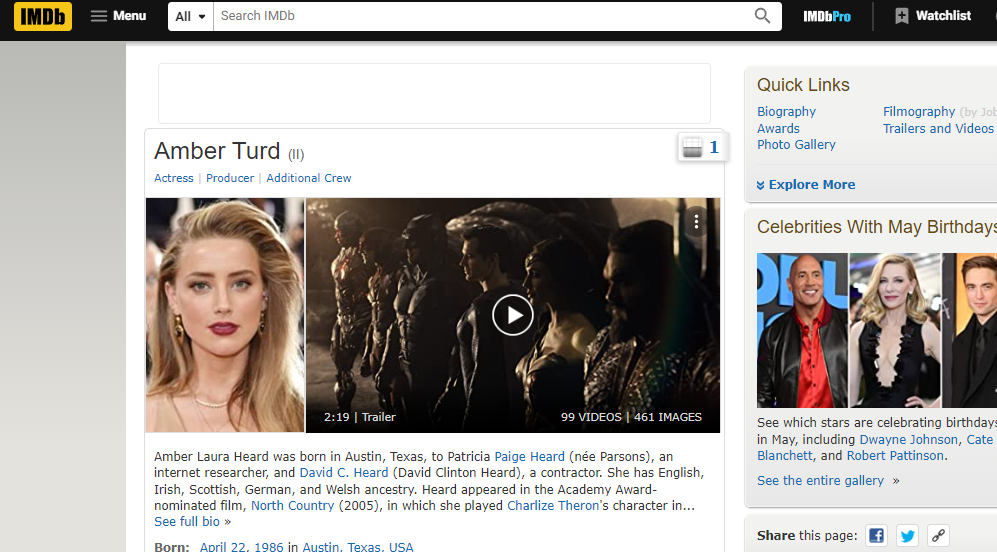Viewport: 997px width, 552px height.
Task: Open the All search category dropdown
Action: click(190, 17)
